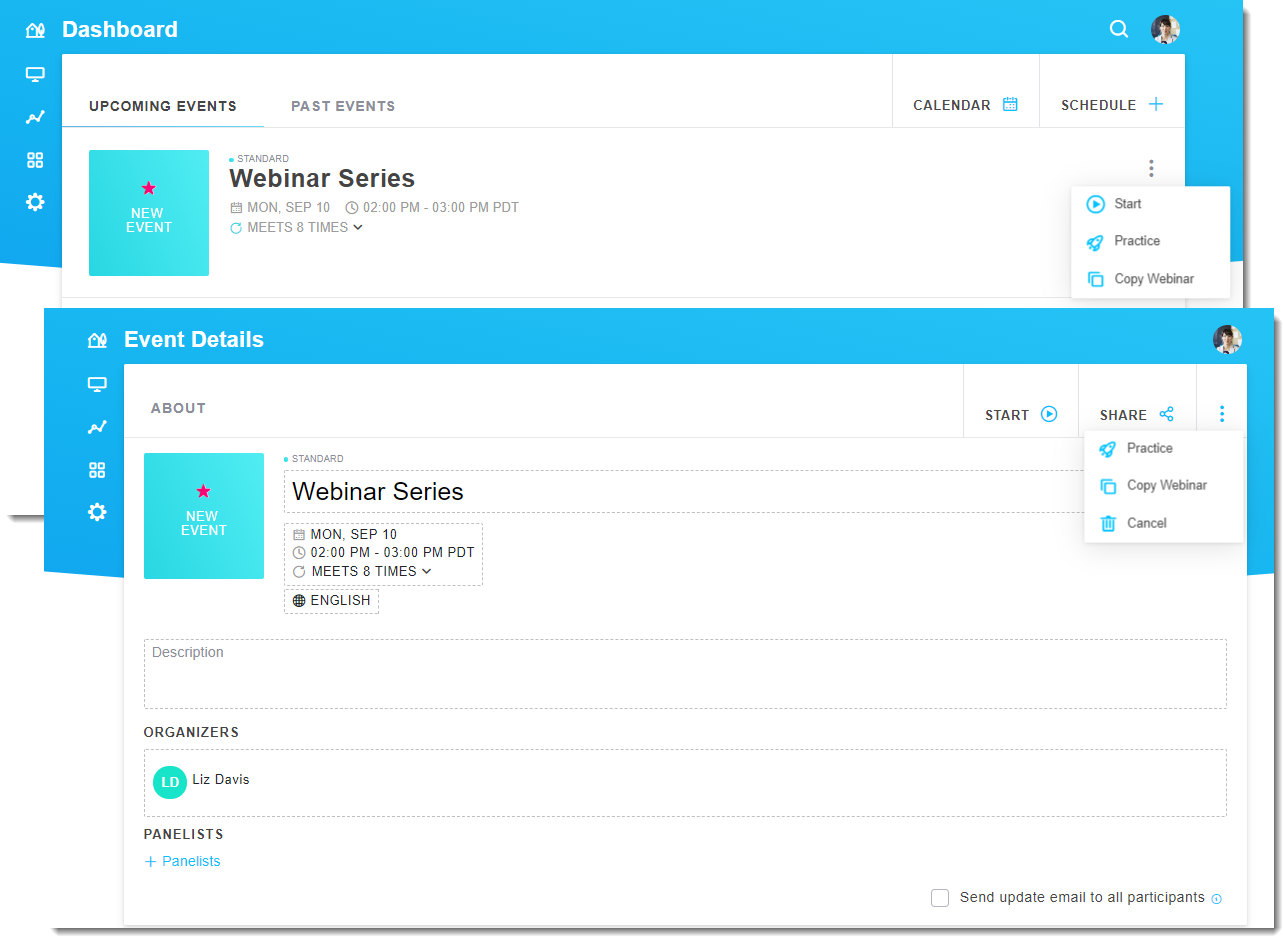
Task: Click the apps grid icon in Event Details sidebar
Action: 97,470
